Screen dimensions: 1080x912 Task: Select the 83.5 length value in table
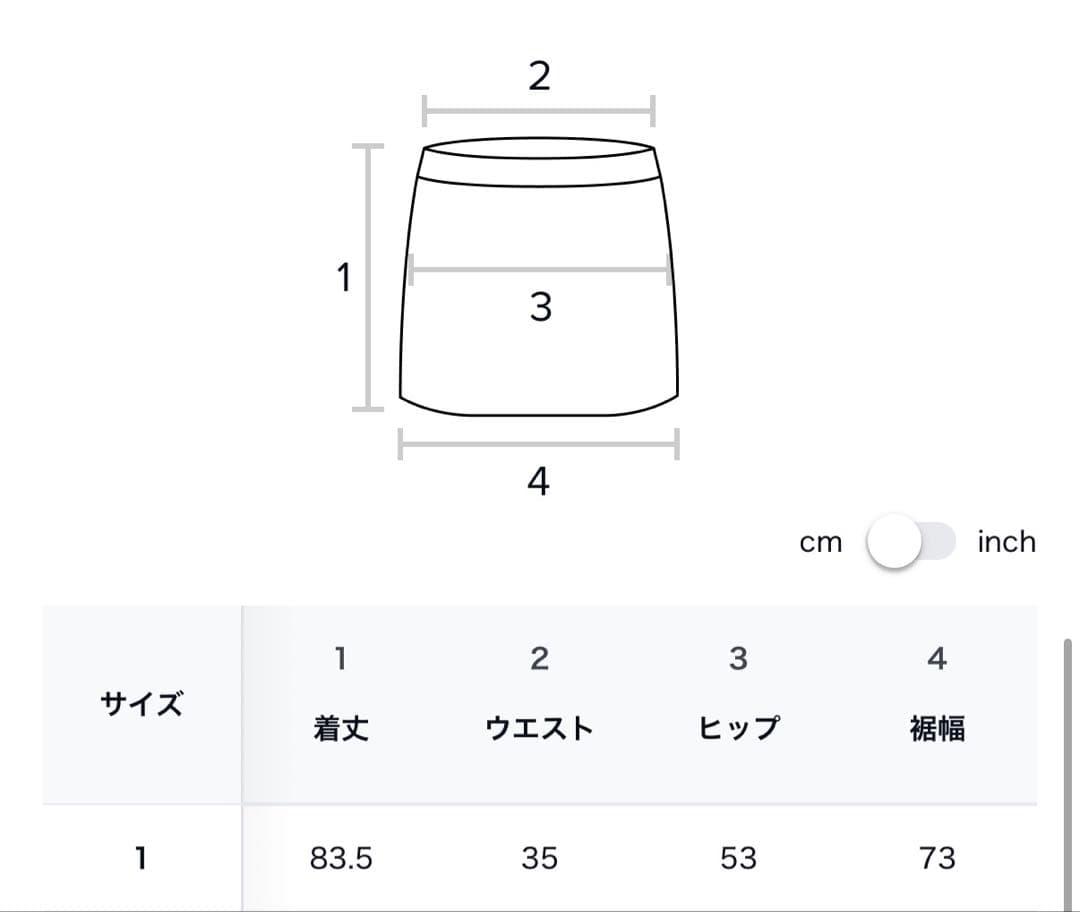click(x=341, y=858)
